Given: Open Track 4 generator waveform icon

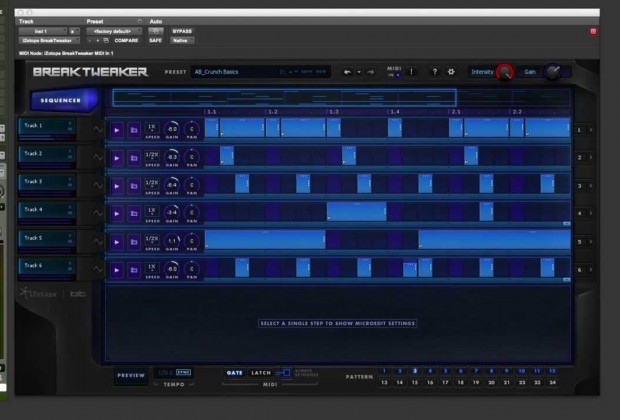Looking at the screenshot, I should (97, 213).
